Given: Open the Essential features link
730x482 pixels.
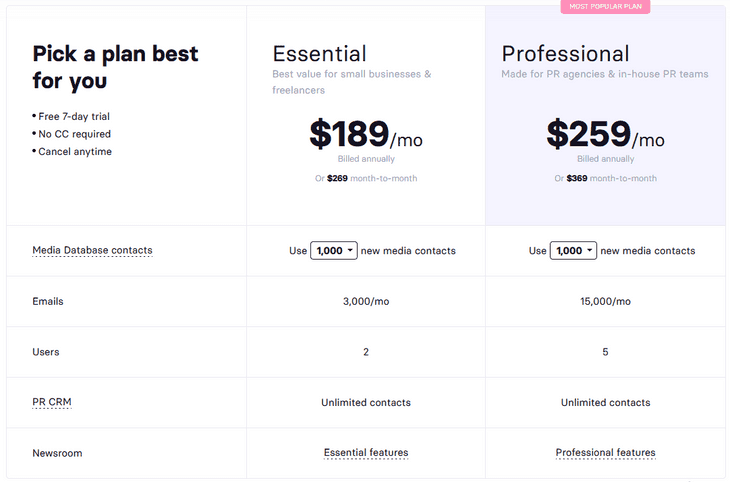Looking at the screenshot, I should click(366, 453).
